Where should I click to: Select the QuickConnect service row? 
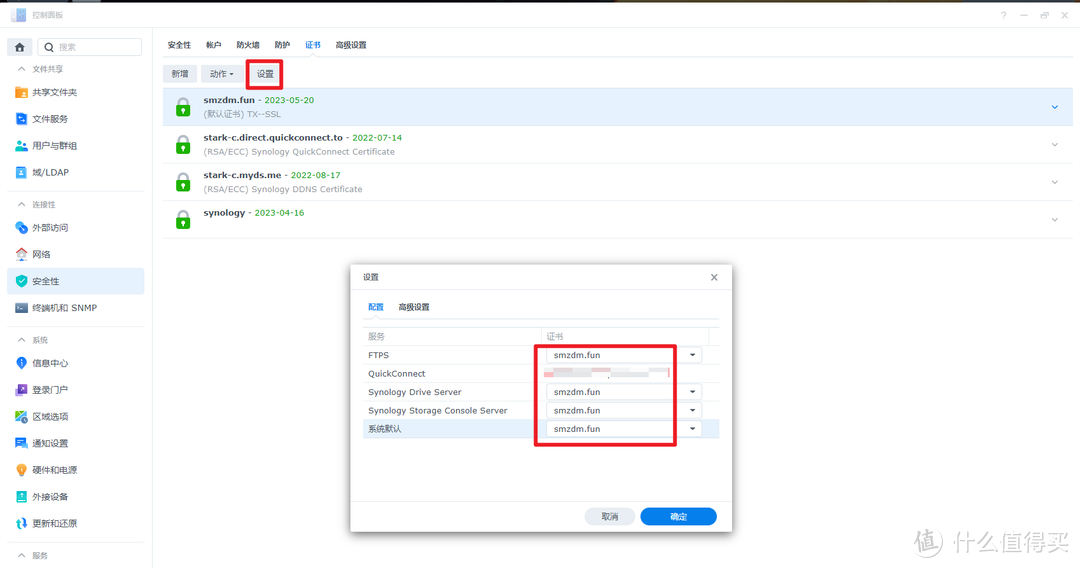point(541,374)
